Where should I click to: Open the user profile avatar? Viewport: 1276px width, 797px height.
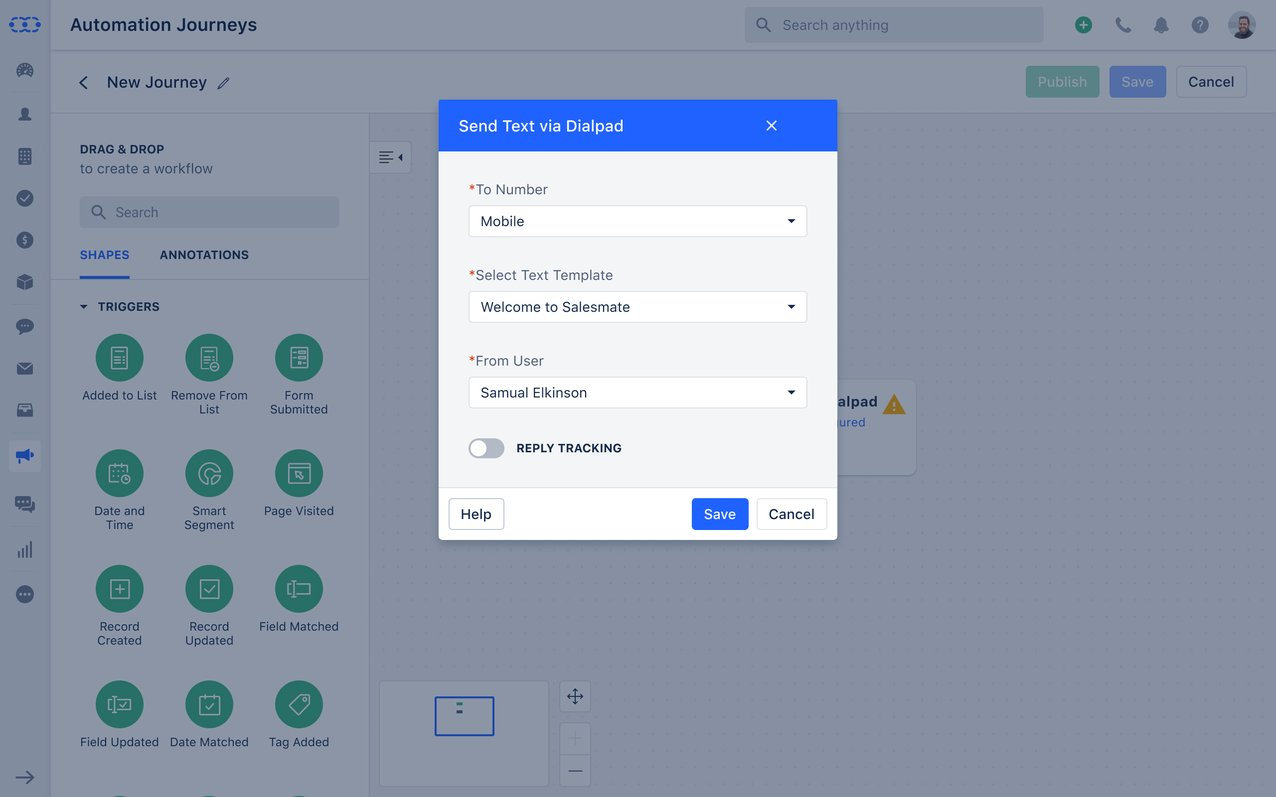pyautogui.click(x=1242, y=25)
